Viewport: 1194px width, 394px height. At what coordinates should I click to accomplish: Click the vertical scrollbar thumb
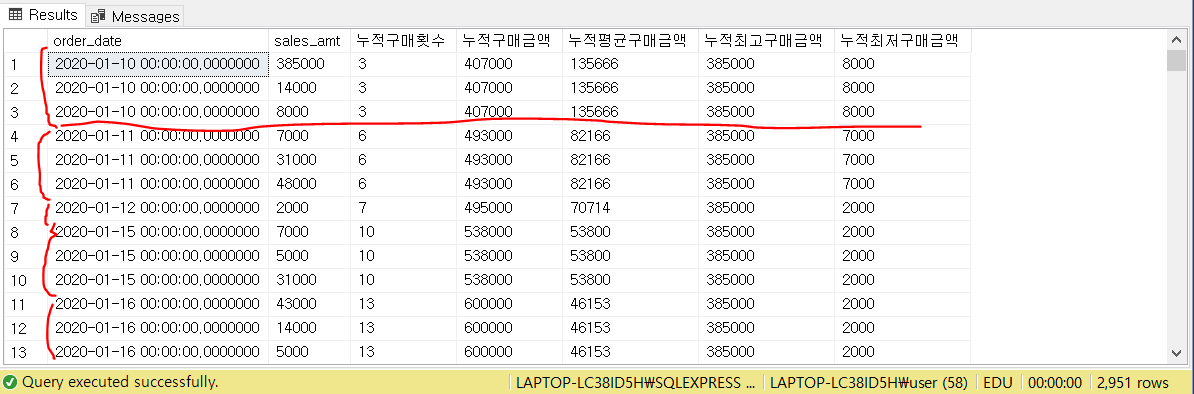pos(1176,61)
